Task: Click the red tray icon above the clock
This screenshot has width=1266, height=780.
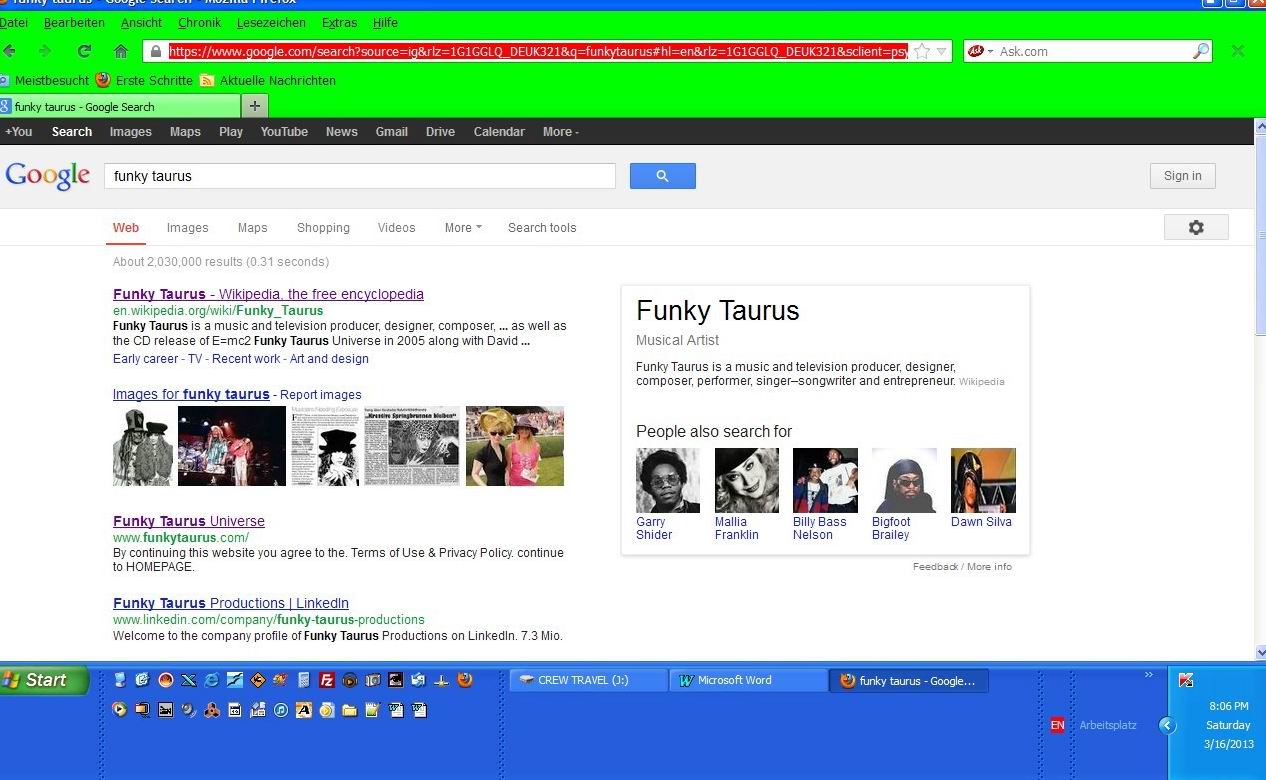Action: (1186, 680)
